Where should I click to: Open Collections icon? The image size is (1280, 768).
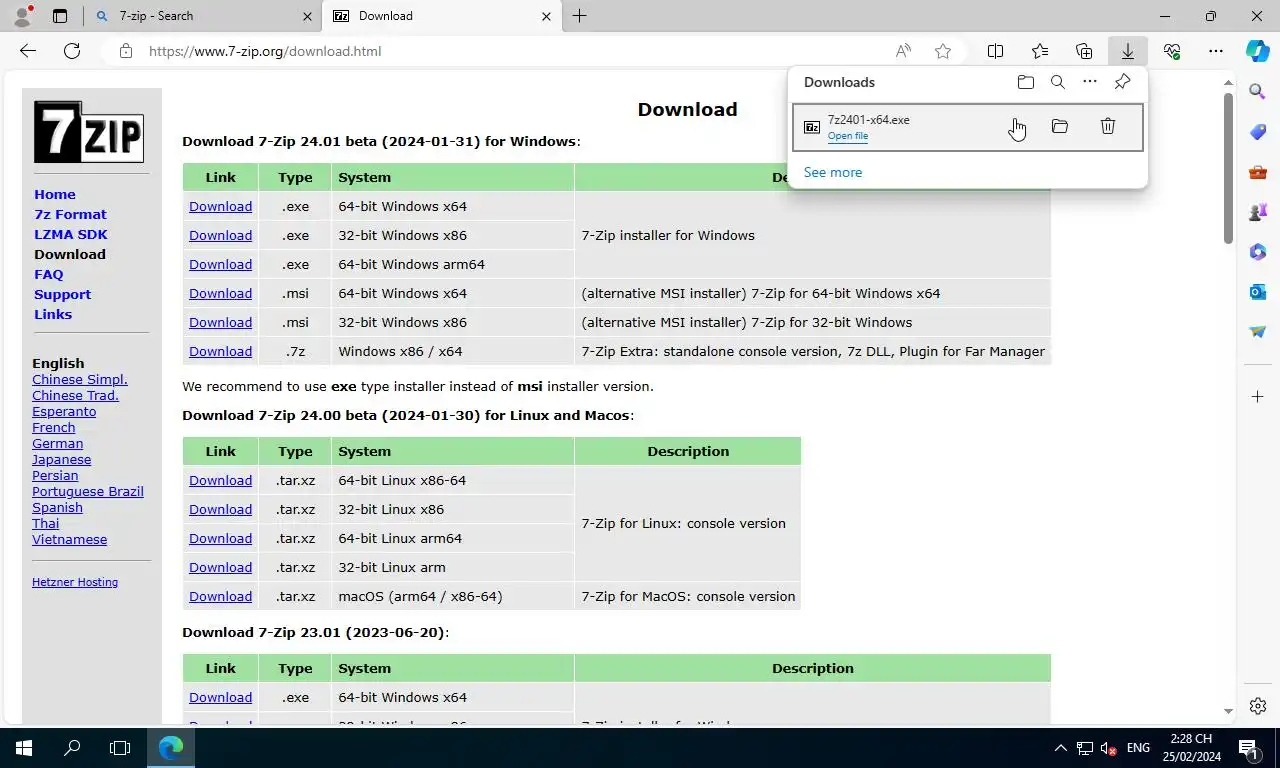[1084, 51]
